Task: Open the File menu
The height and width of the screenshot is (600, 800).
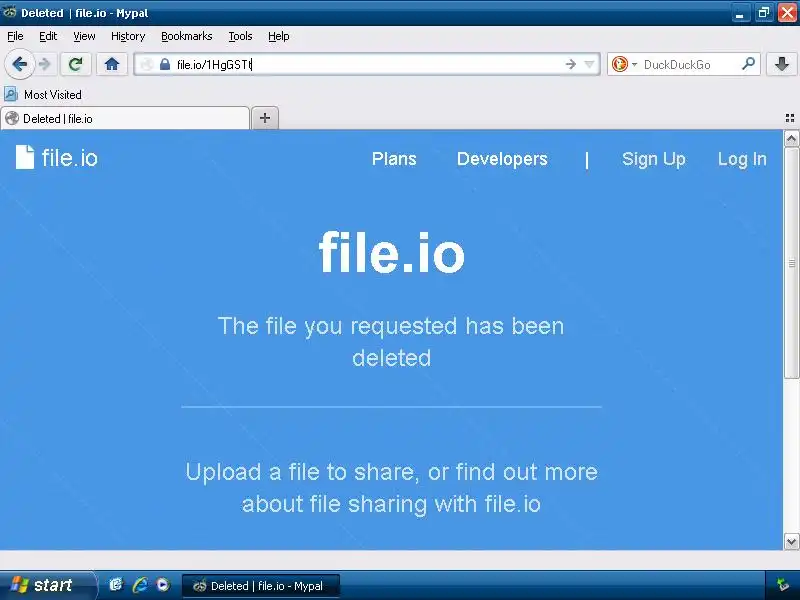Action: pos(15,36)
